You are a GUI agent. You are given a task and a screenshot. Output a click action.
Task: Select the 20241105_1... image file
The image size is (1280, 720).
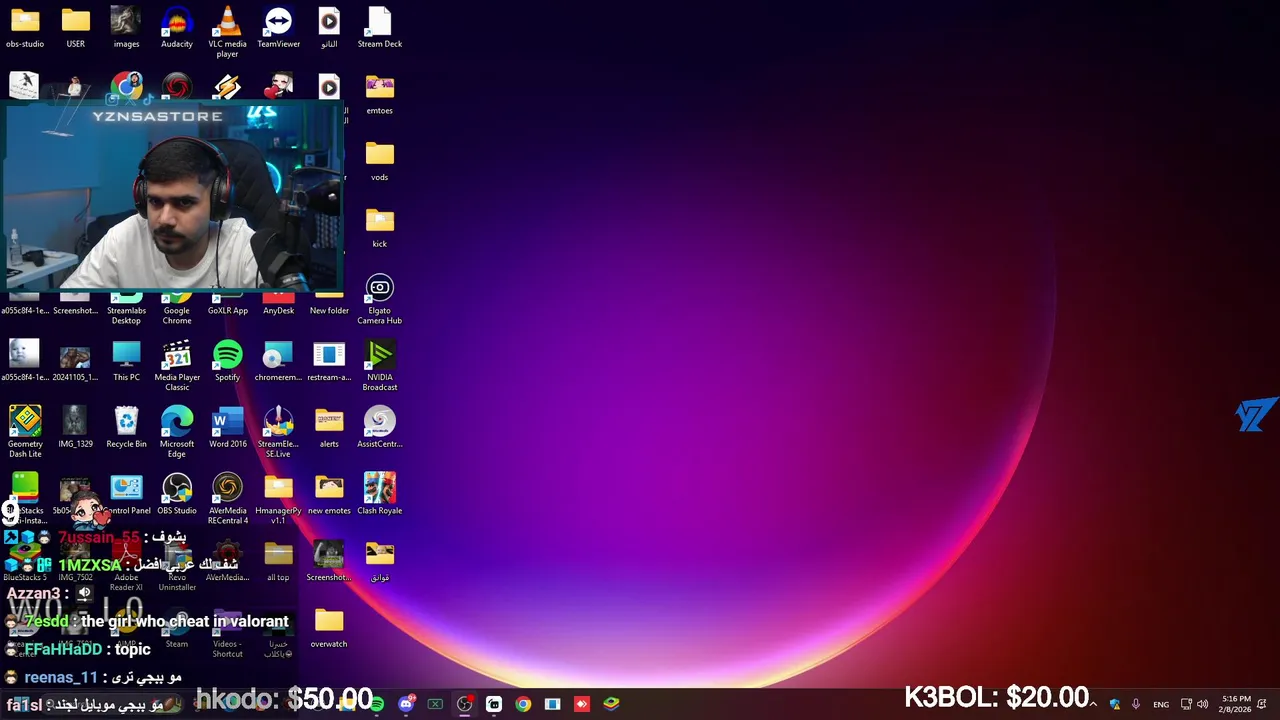point(75,361)
